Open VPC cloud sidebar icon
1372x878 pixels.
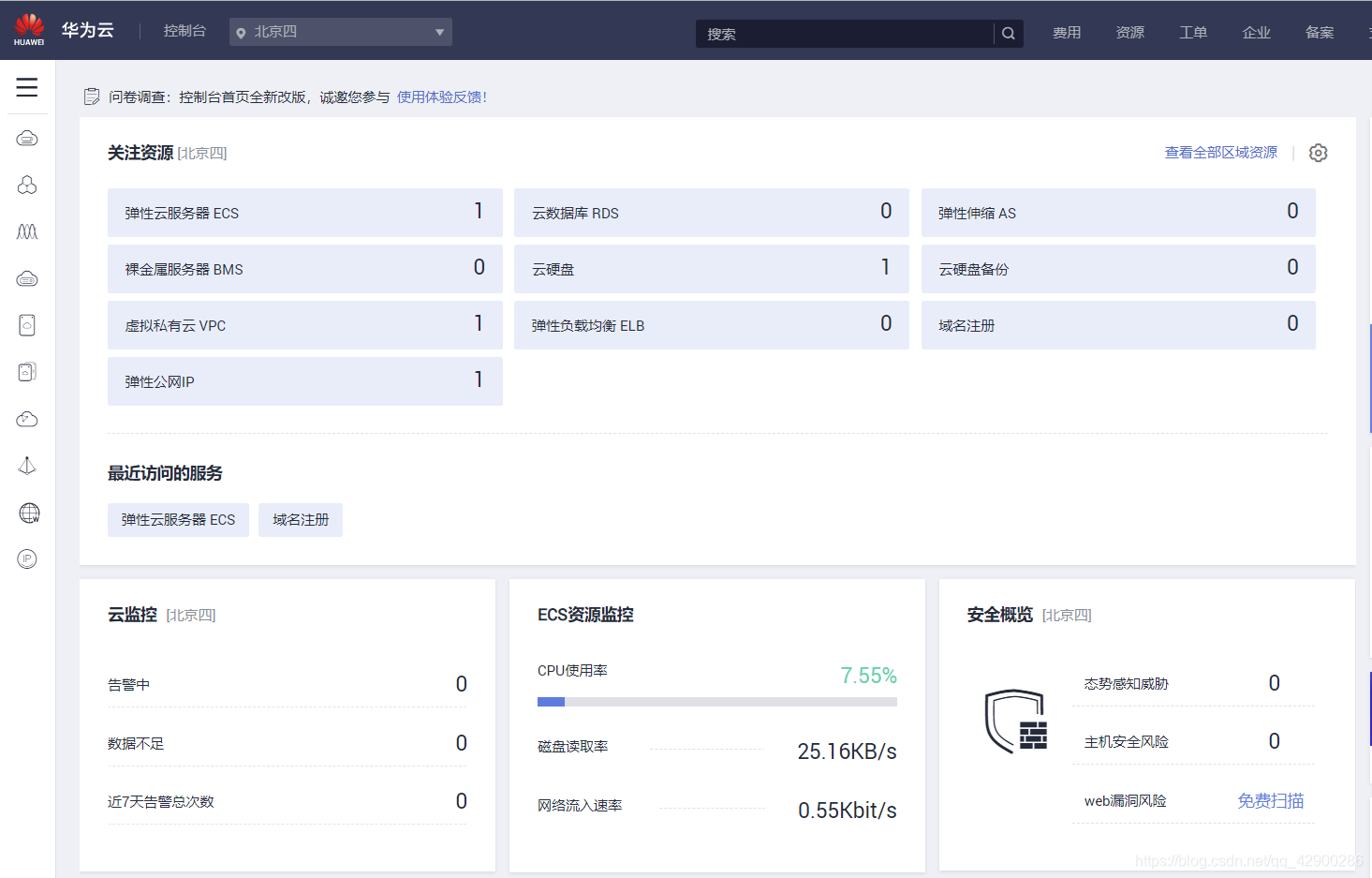pyautogui.click(x=27, y=419)
